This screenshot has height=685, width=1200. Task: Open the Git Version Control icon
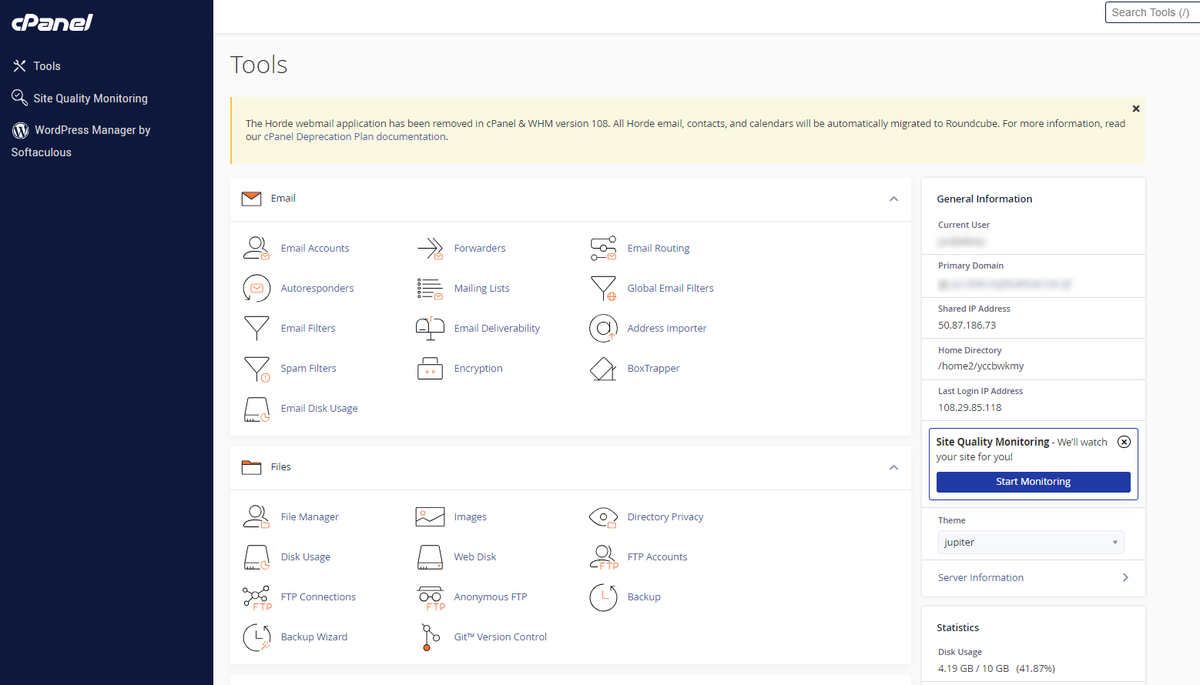point(430,637)
